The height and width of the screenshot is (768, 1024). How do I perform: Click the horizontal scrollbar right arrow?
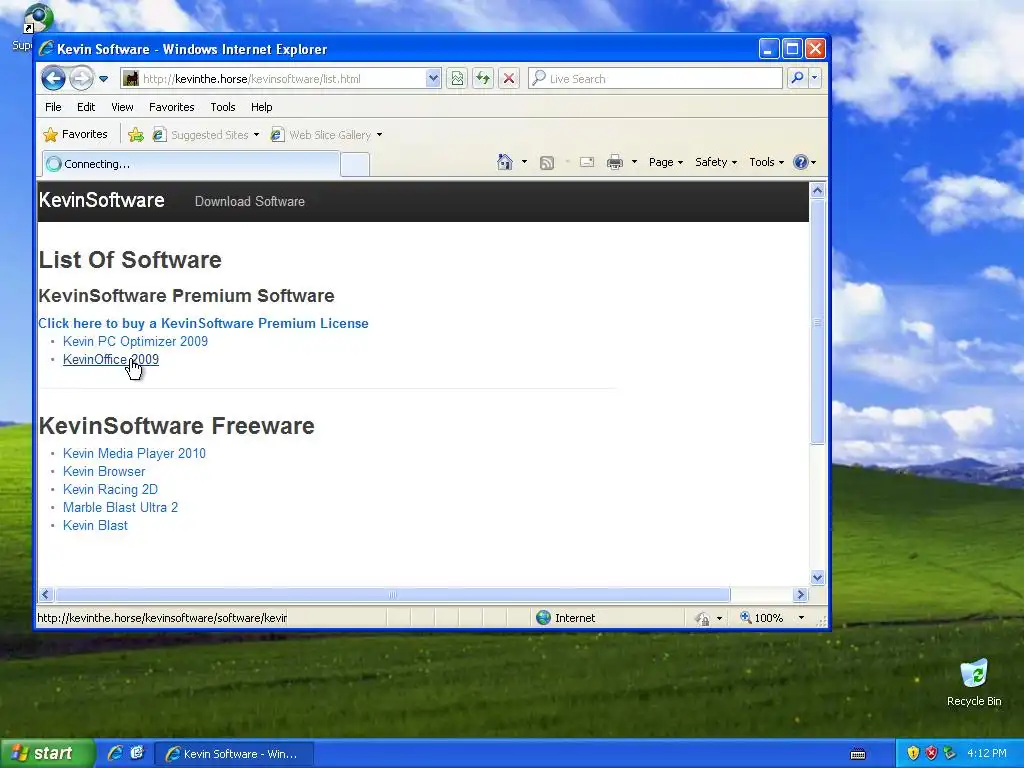coord(801,594)
